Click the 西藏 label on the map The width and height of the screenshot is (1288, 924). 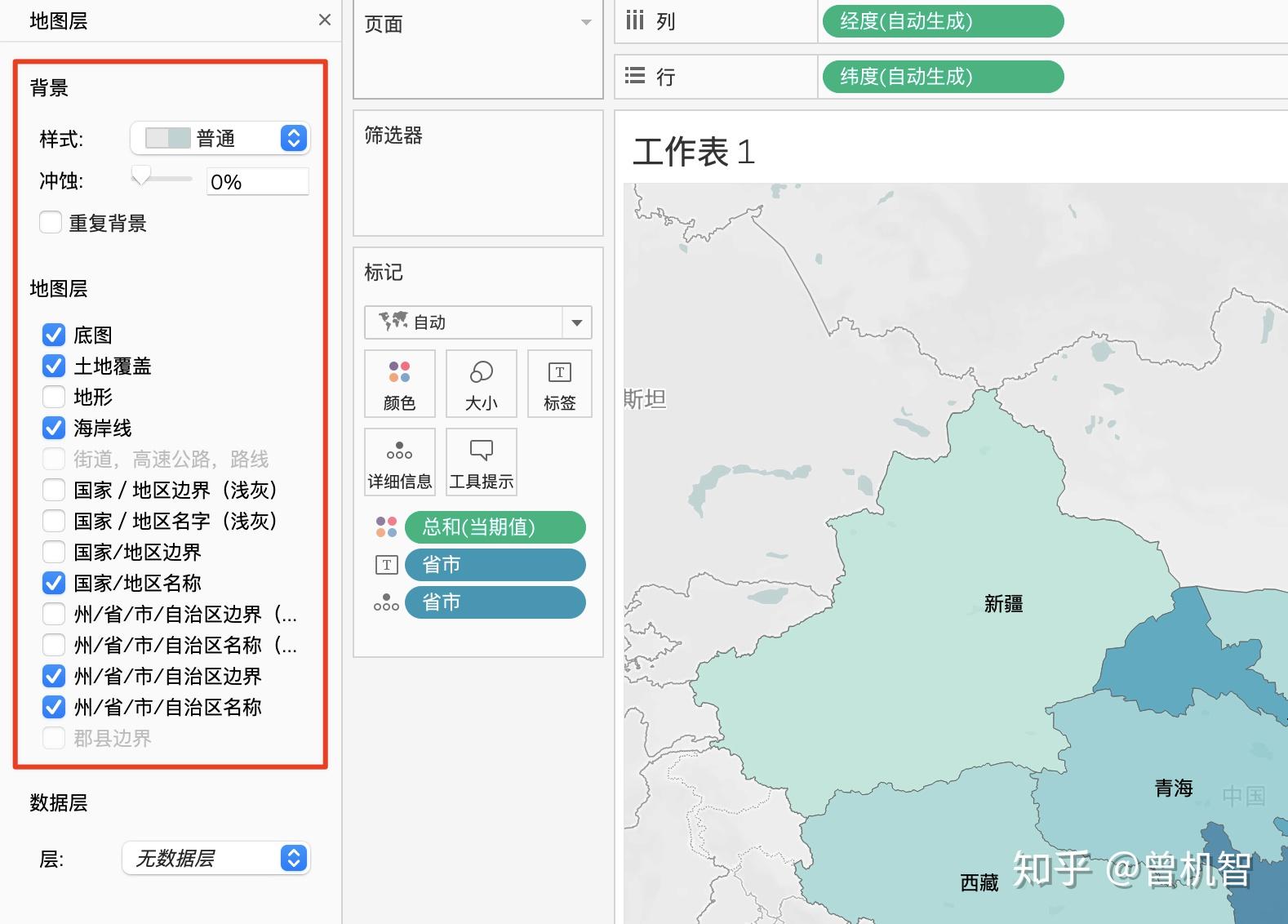point(979,882)
